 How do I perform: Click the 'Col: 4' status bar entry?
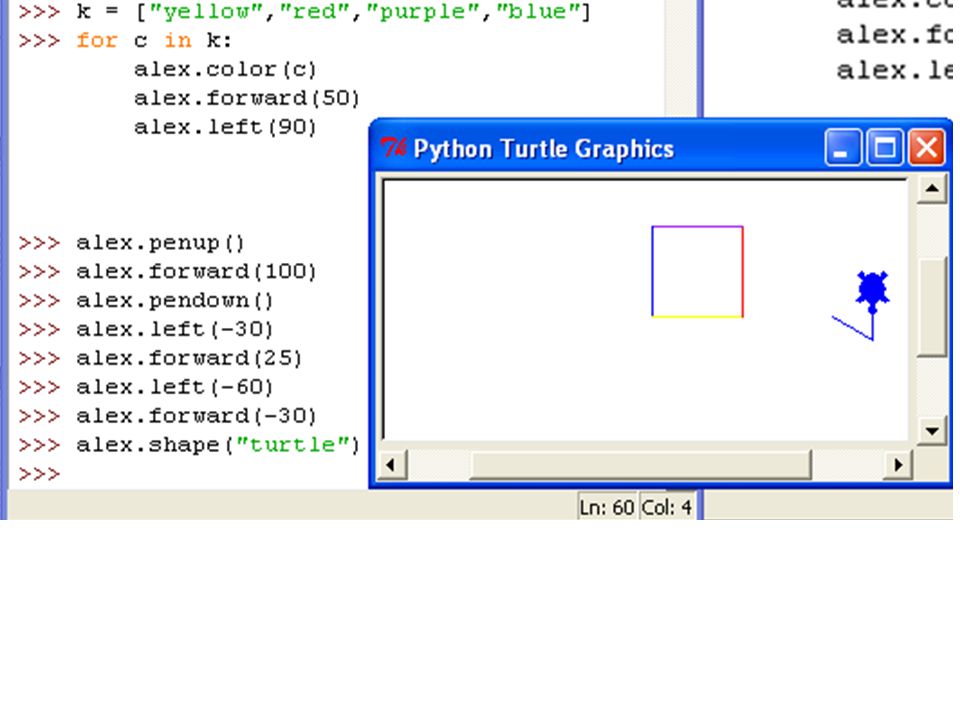(667, 508)
